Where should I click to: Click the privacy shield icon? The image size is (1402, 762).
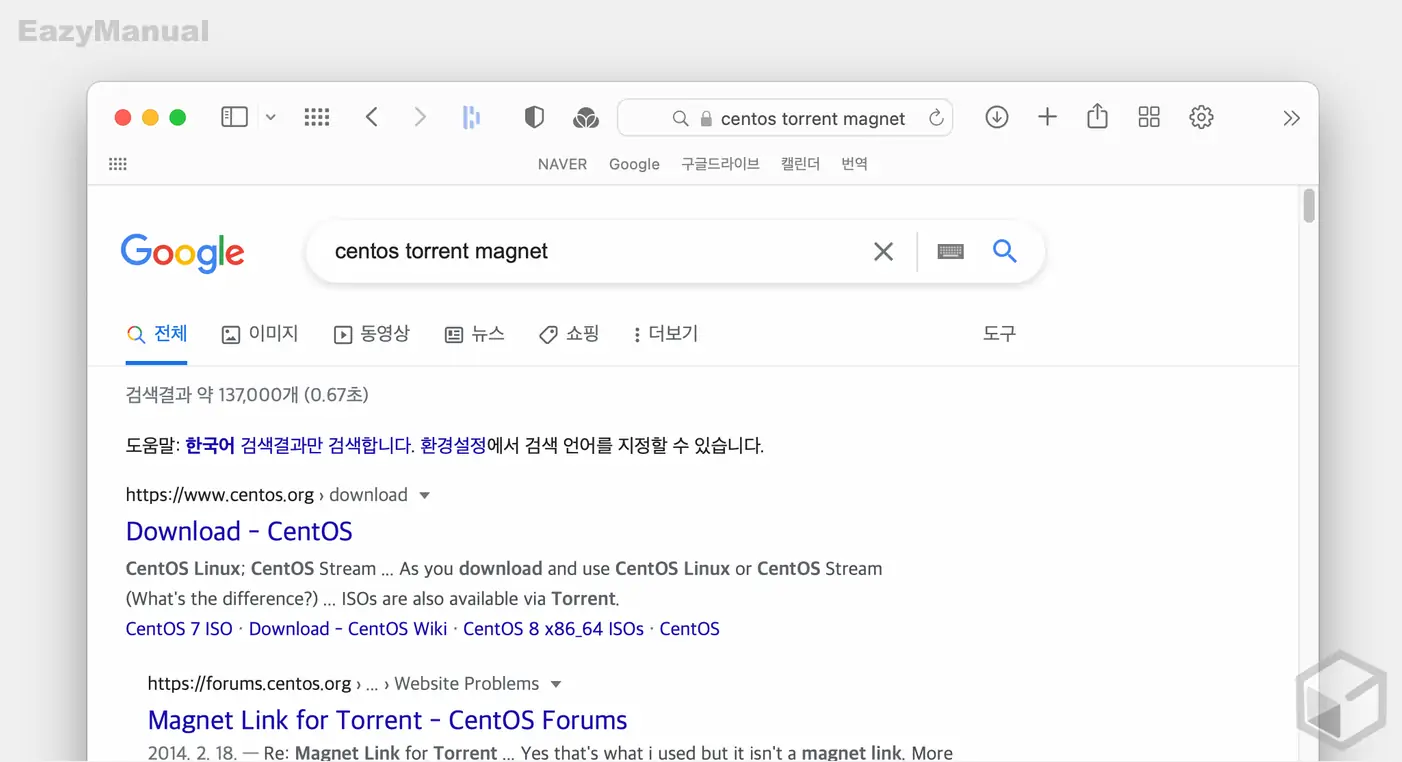534,118
